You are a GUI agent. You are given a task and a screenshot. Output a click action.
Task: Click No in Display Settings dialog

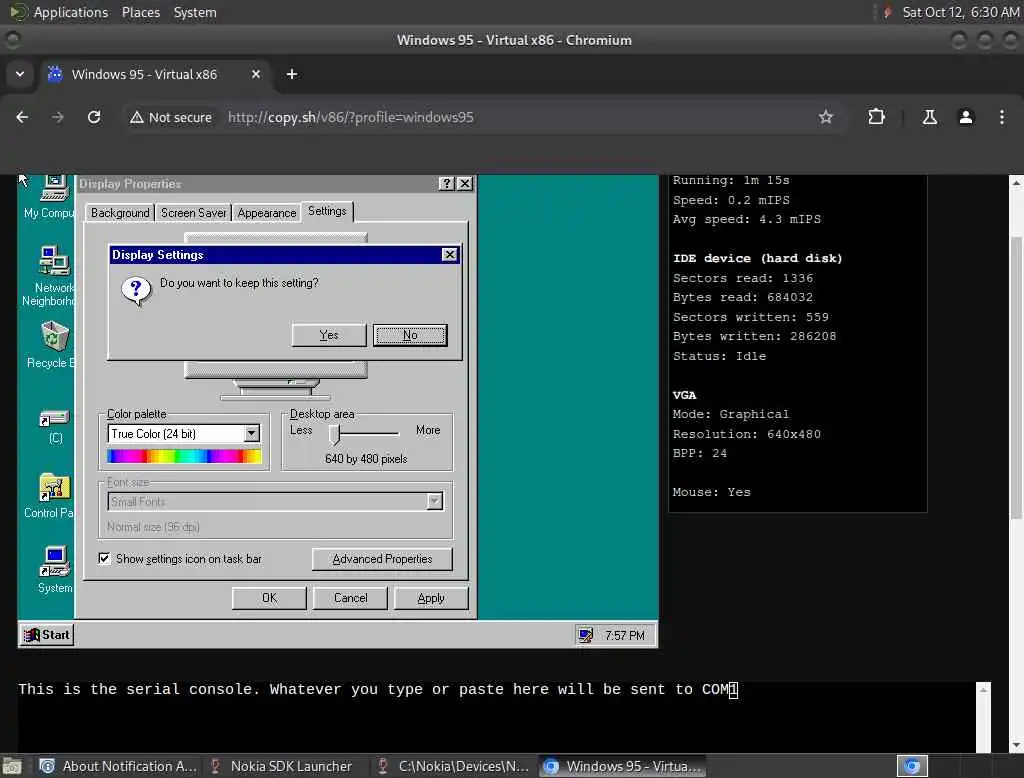(x=410, y=335)
